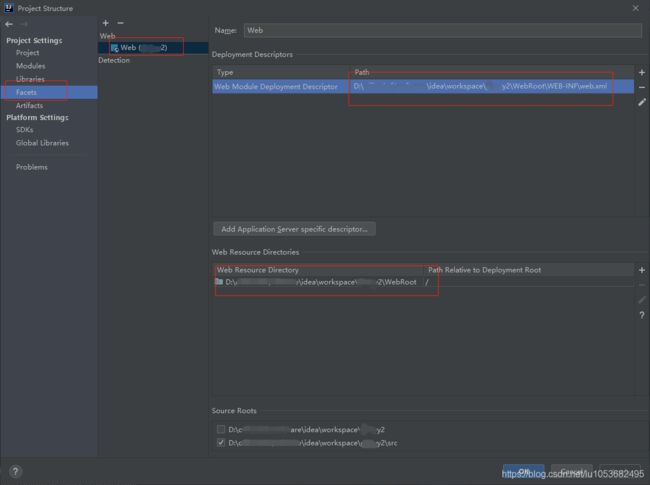Open the Artifacts settings section

click(29, 105)
